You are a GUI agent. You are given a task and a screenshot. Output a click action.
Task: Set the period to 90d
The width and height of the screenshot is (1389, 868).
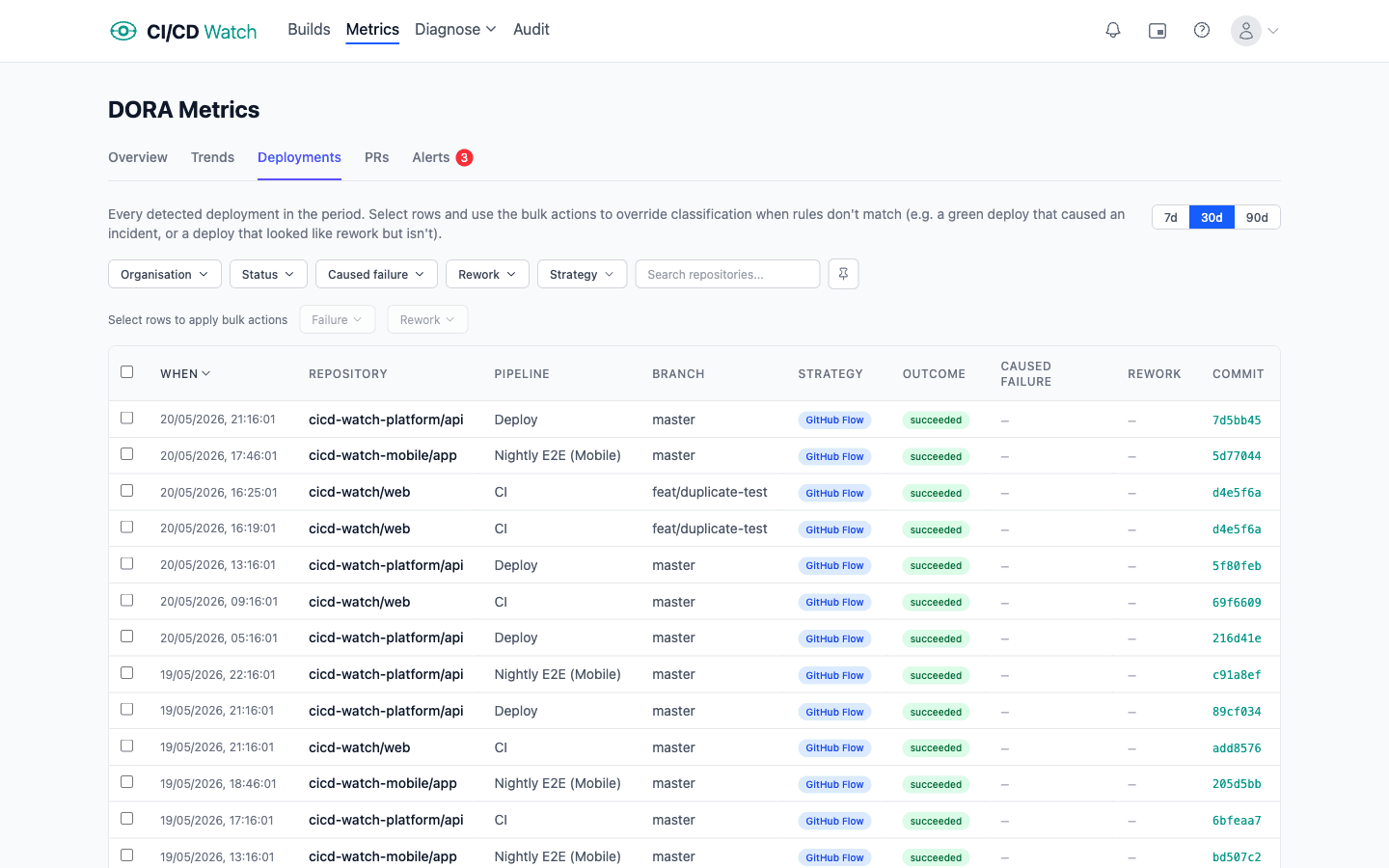point(1257,217)
